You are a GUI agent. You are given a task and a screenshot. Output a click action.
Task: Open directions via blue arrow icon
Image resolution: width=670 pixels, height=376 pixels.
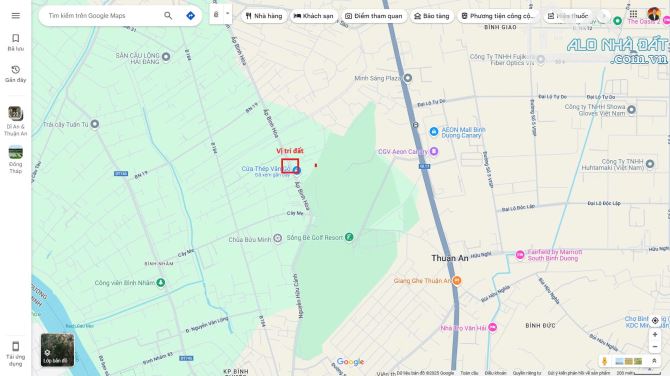pyautogui.click(x=191, y=16)
